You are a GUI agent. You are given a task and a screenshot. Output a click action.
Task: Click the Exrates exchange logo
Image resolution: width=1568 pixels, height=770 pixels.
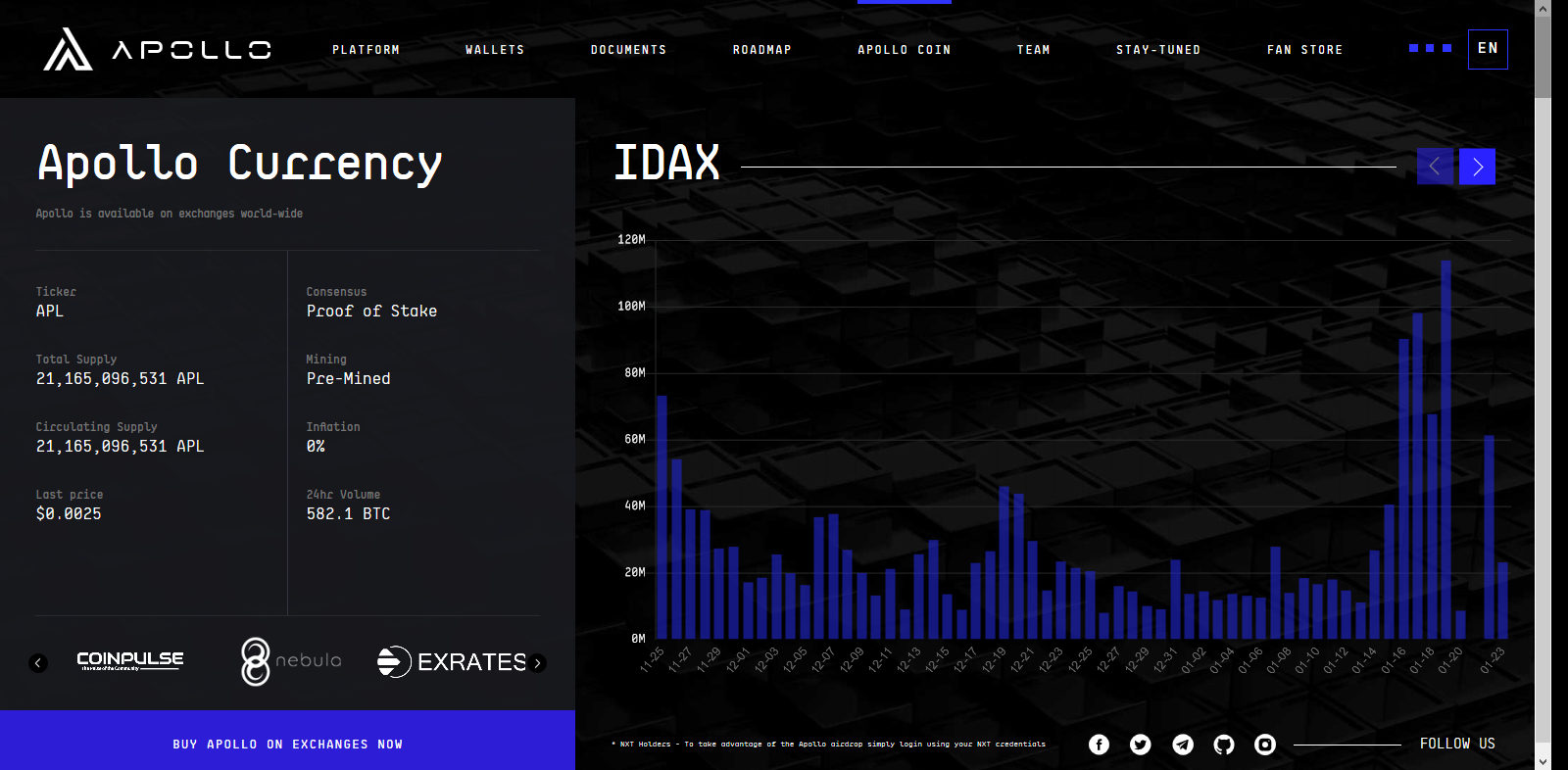tap(452, 662)
